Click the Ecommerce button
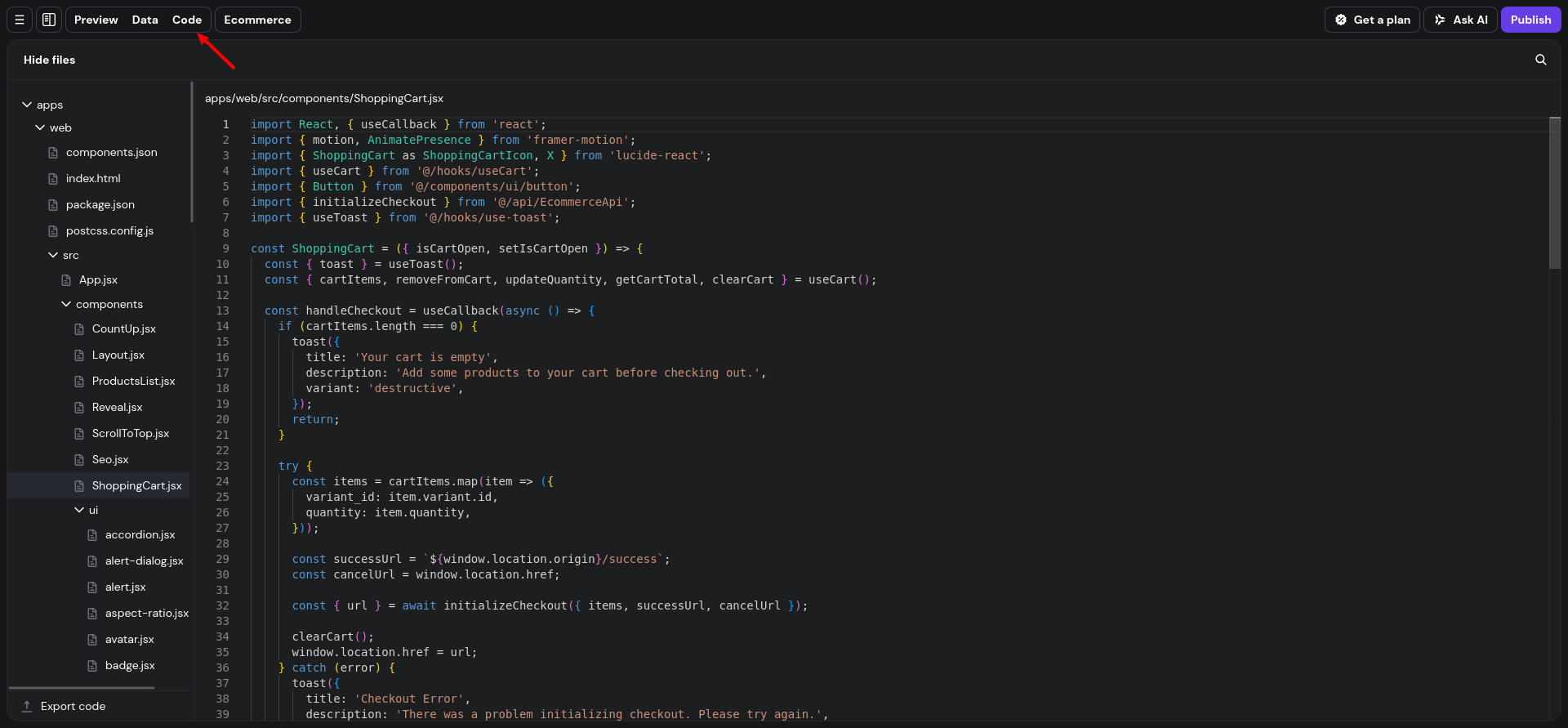This screenshot has height=728, width=1568. 257,20
